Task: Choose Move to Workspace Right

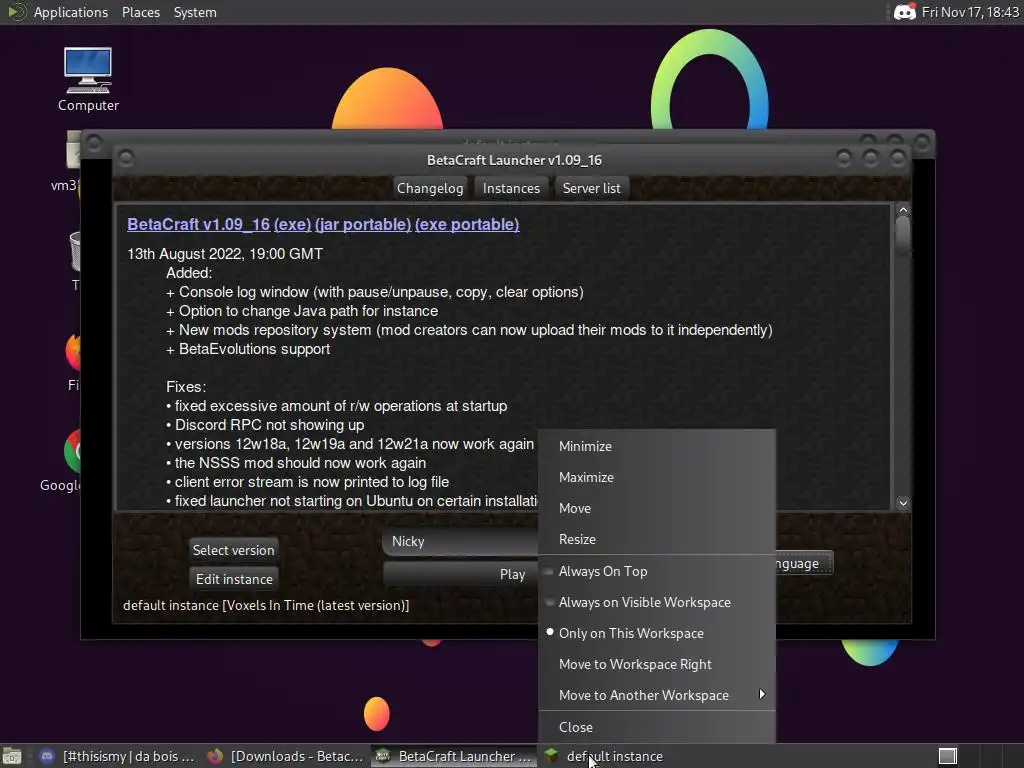Action: [x=657, y=665]
